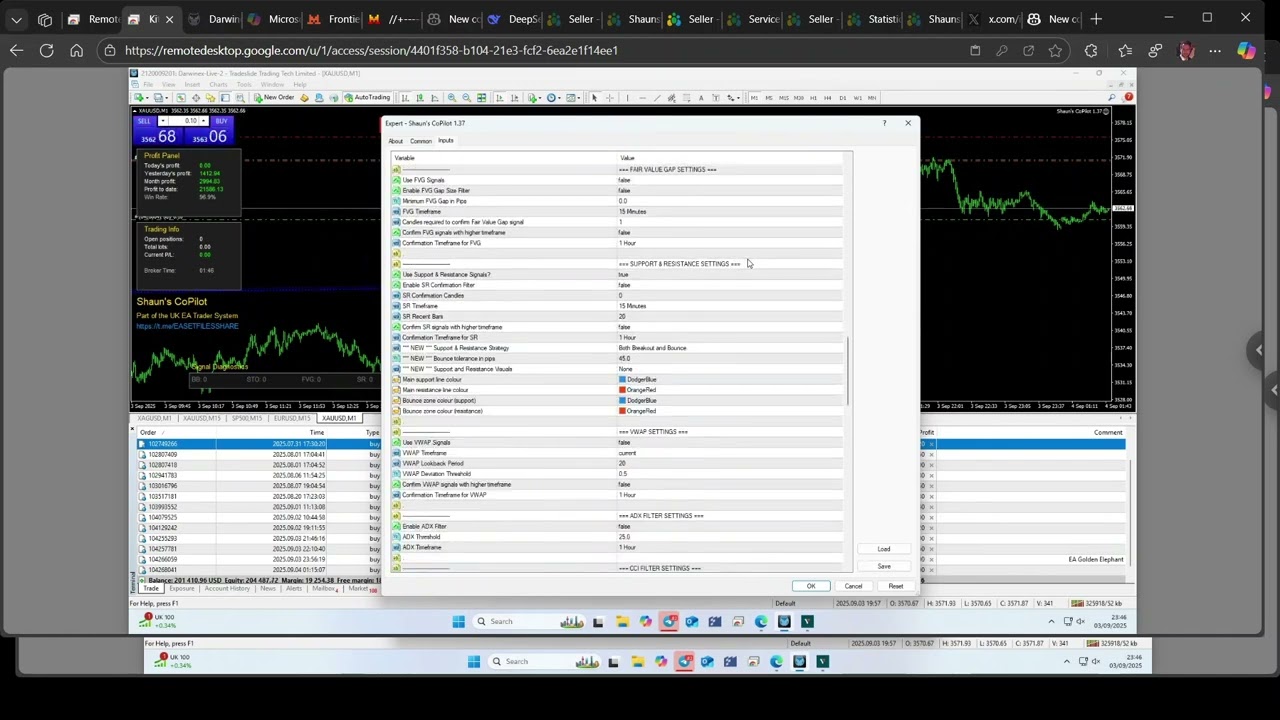Select Enable FVG Gap Size Filter value

click(624, 190)
